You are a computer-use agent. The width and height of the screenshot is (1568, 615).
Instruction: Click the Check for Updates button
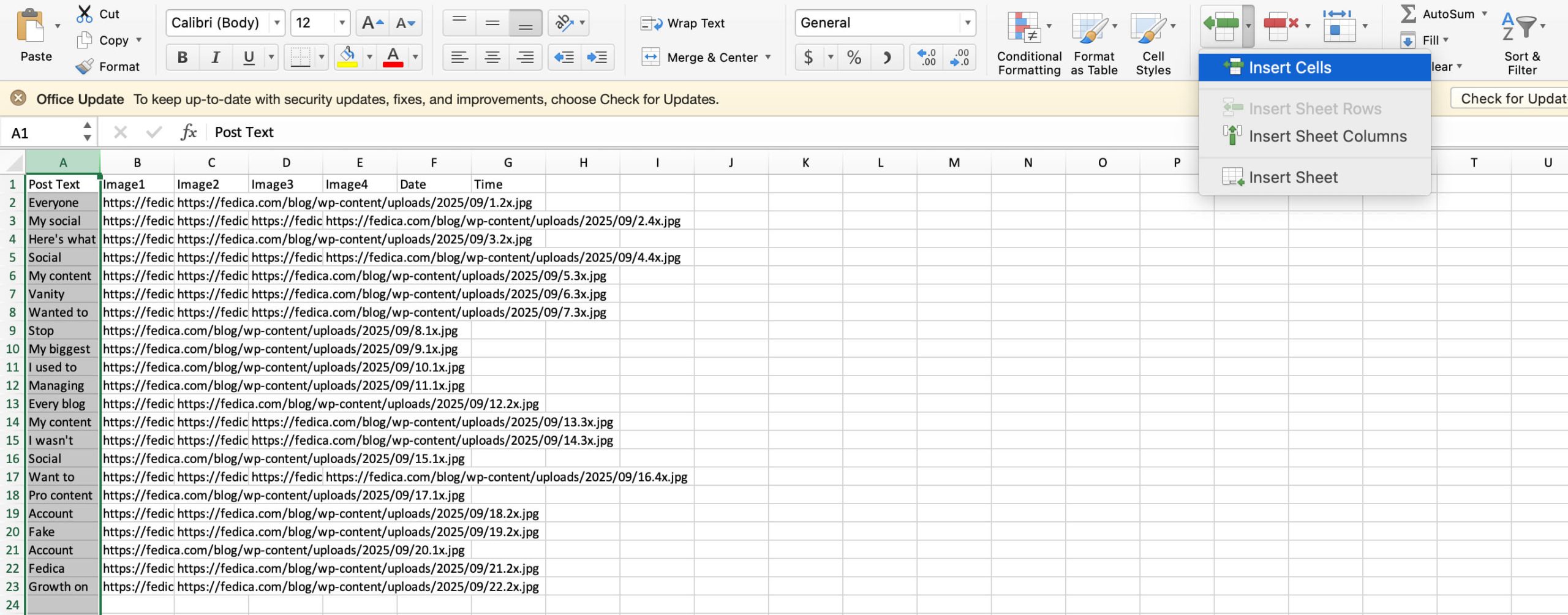(1510, 99)
